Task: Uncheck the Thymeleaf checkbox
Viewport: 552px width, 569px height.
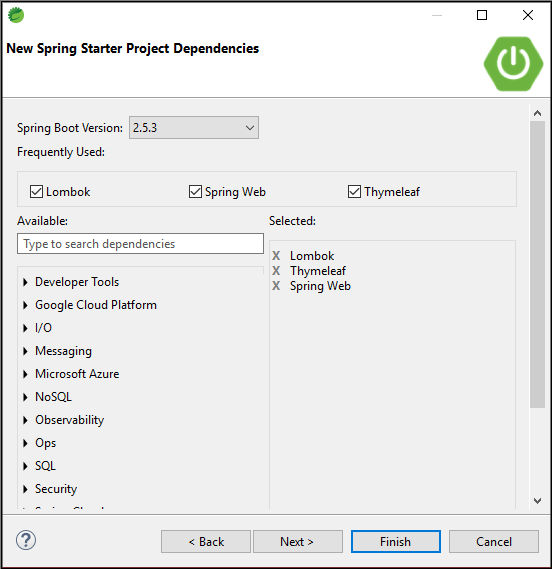Action: [x=354, y=192]
